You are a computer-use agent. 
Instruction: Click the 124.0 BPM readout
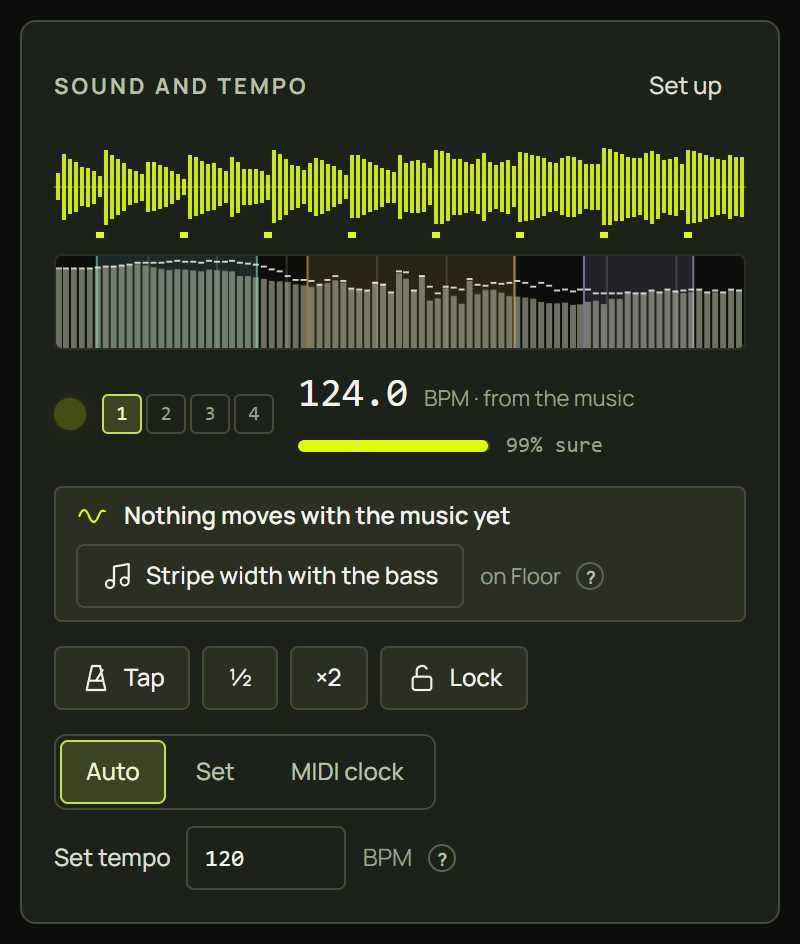353,394
